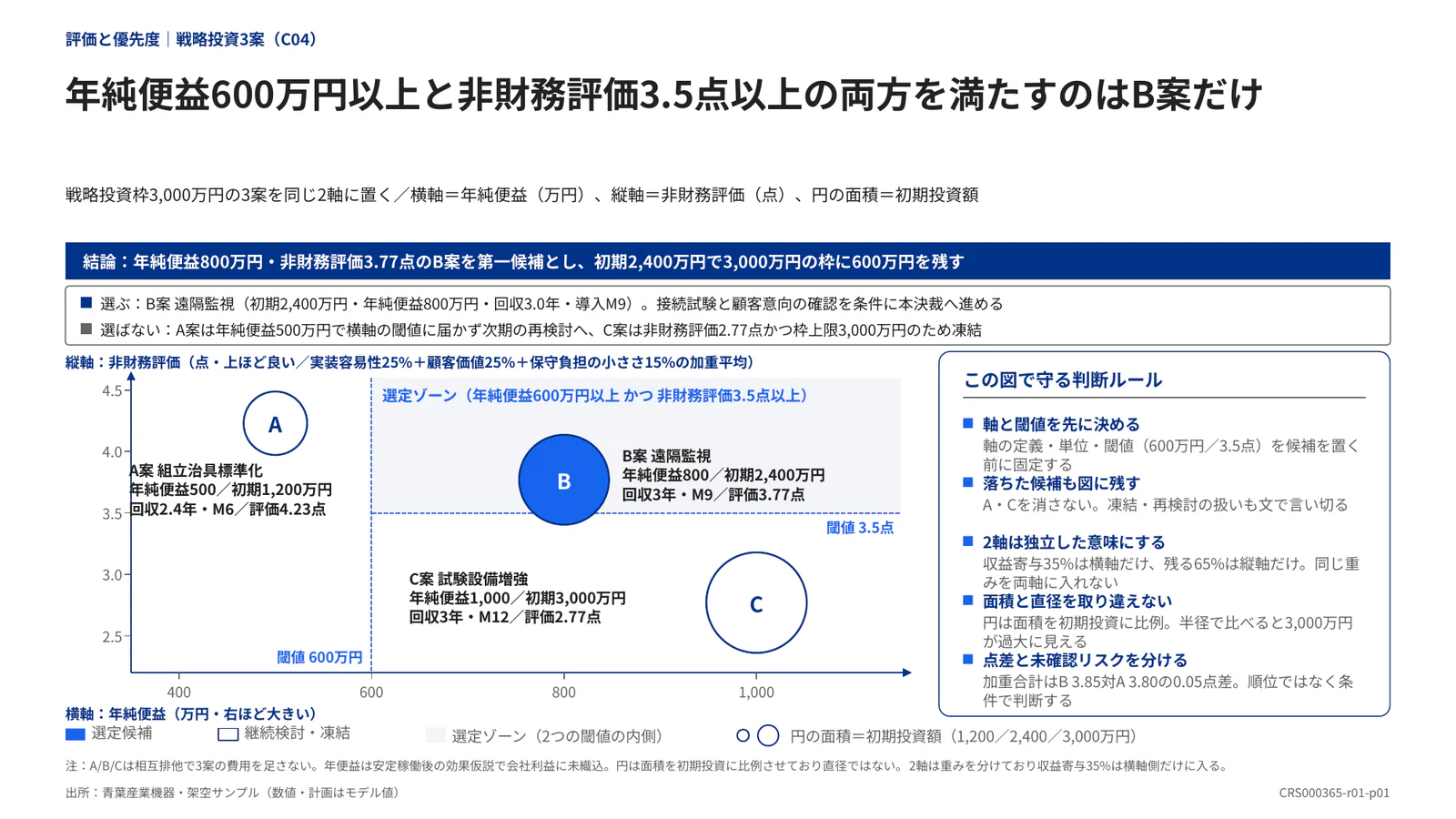Viewport: 1456px width, 819px height.
Task: Click the small circle in the 円の面積 legend
Action: click(x=743, y=735)
